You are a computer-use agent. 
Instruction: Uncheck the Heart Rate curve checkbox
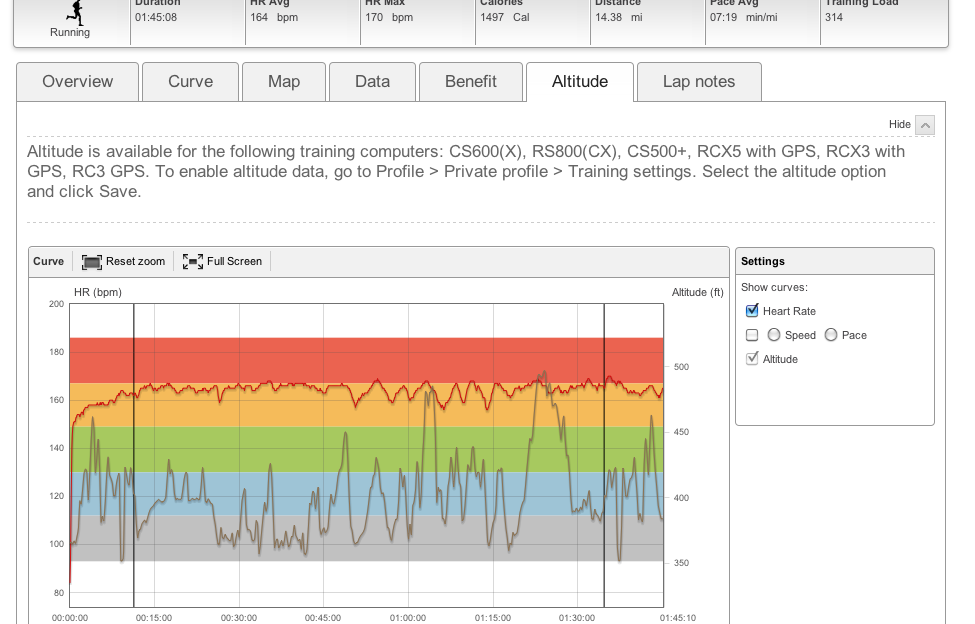[752, 311]
